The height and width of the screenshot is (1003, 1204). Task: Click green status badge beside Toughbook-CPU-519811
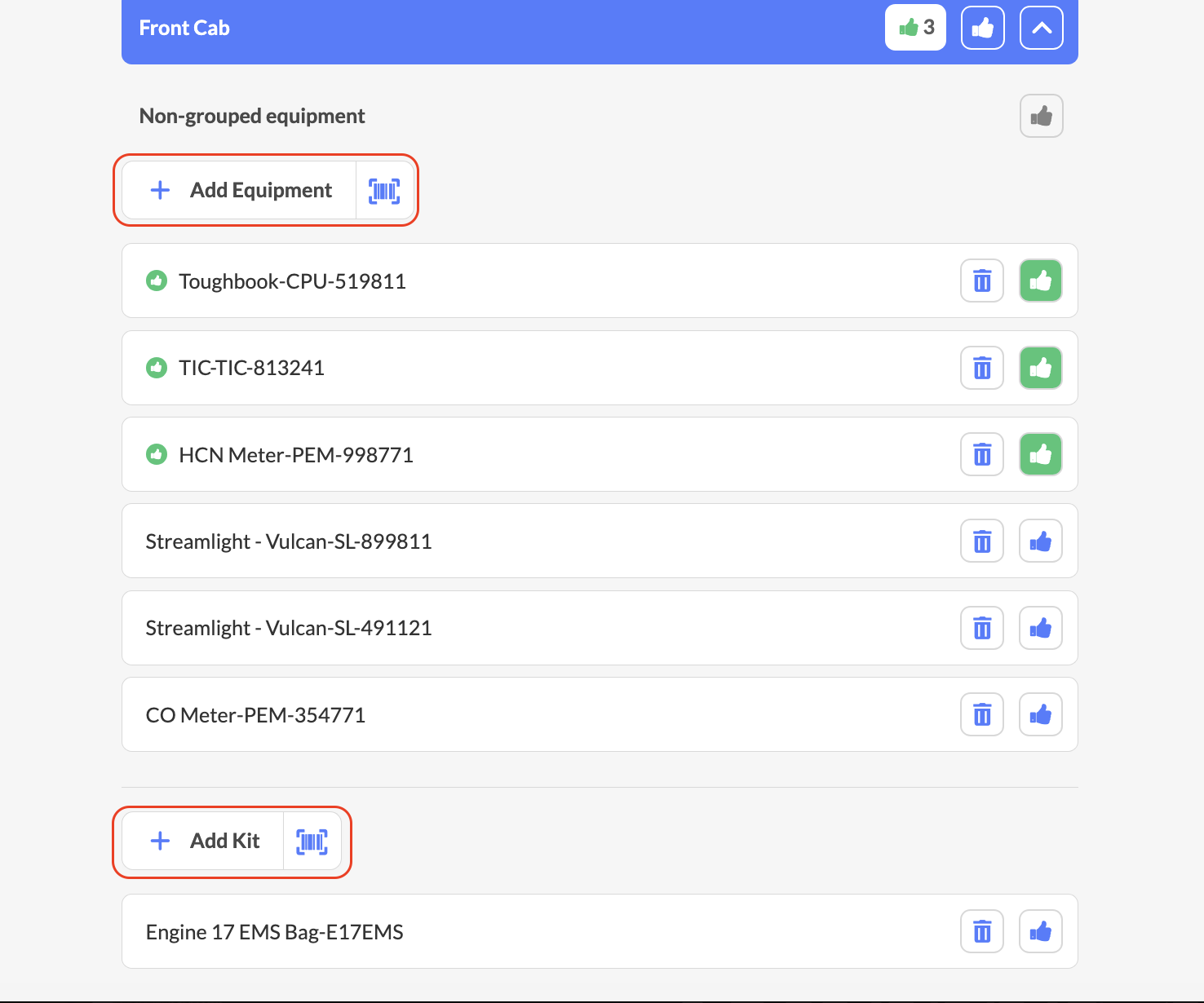pyautogui.click(x=157, y=281)
